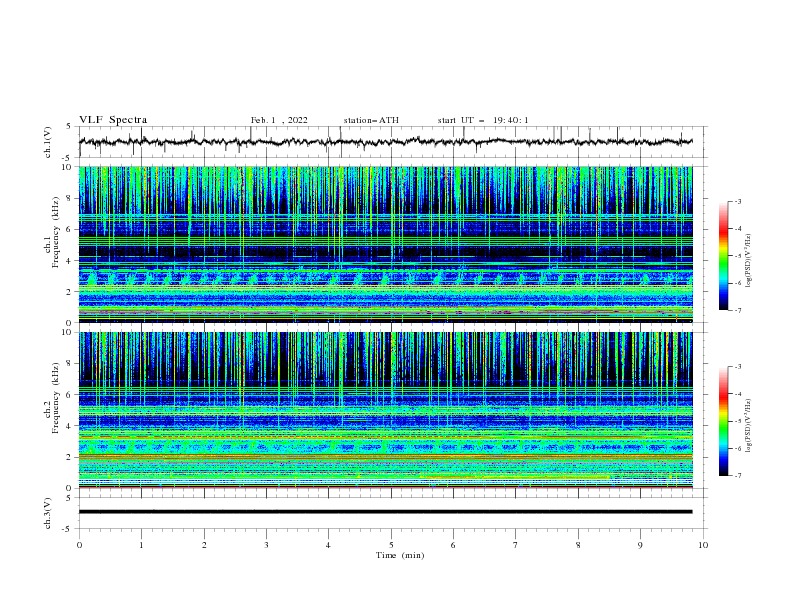Click time axis tick label "4"

tap(328, 545)
